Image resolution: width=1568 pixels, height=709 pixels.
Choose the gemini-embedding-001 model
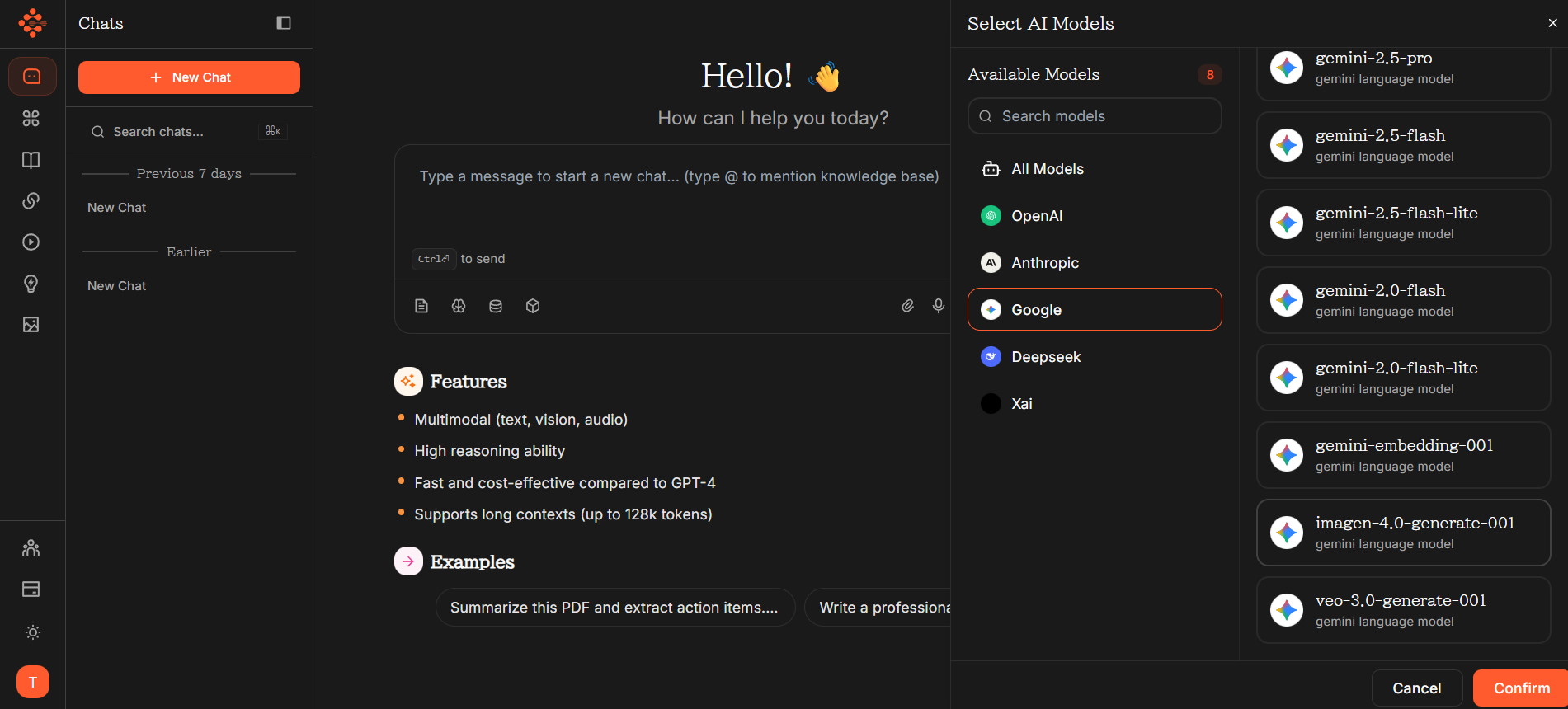tap(1404, 455)
